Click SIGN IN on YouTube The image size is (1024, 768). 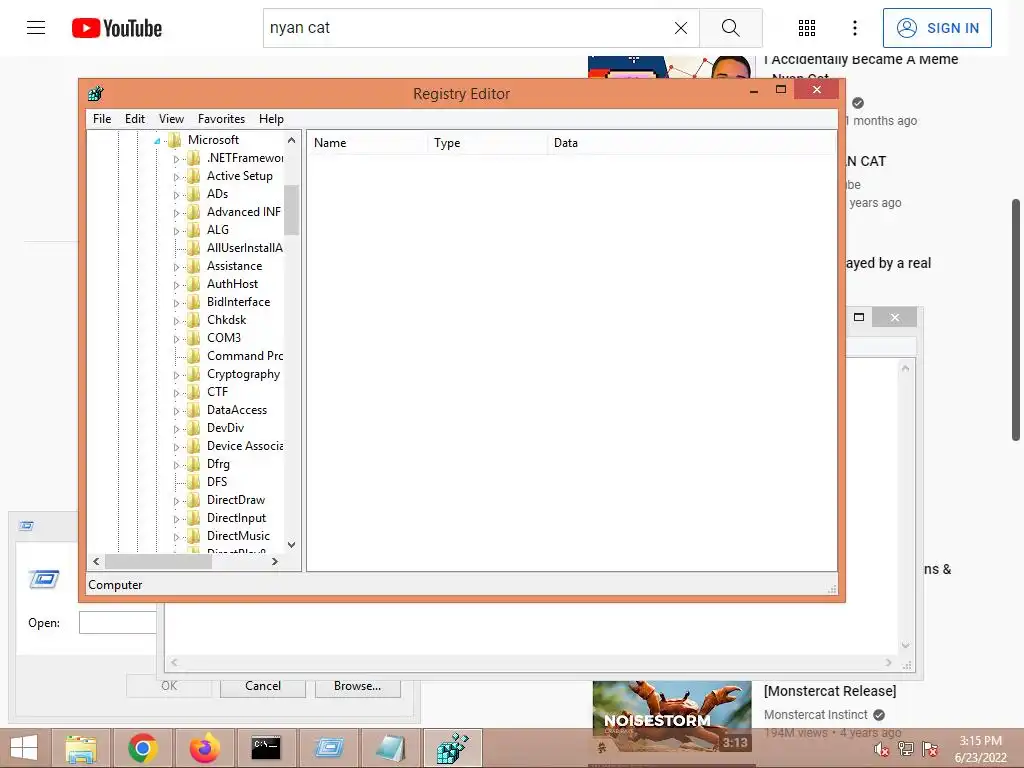click(x=937, y=28)
